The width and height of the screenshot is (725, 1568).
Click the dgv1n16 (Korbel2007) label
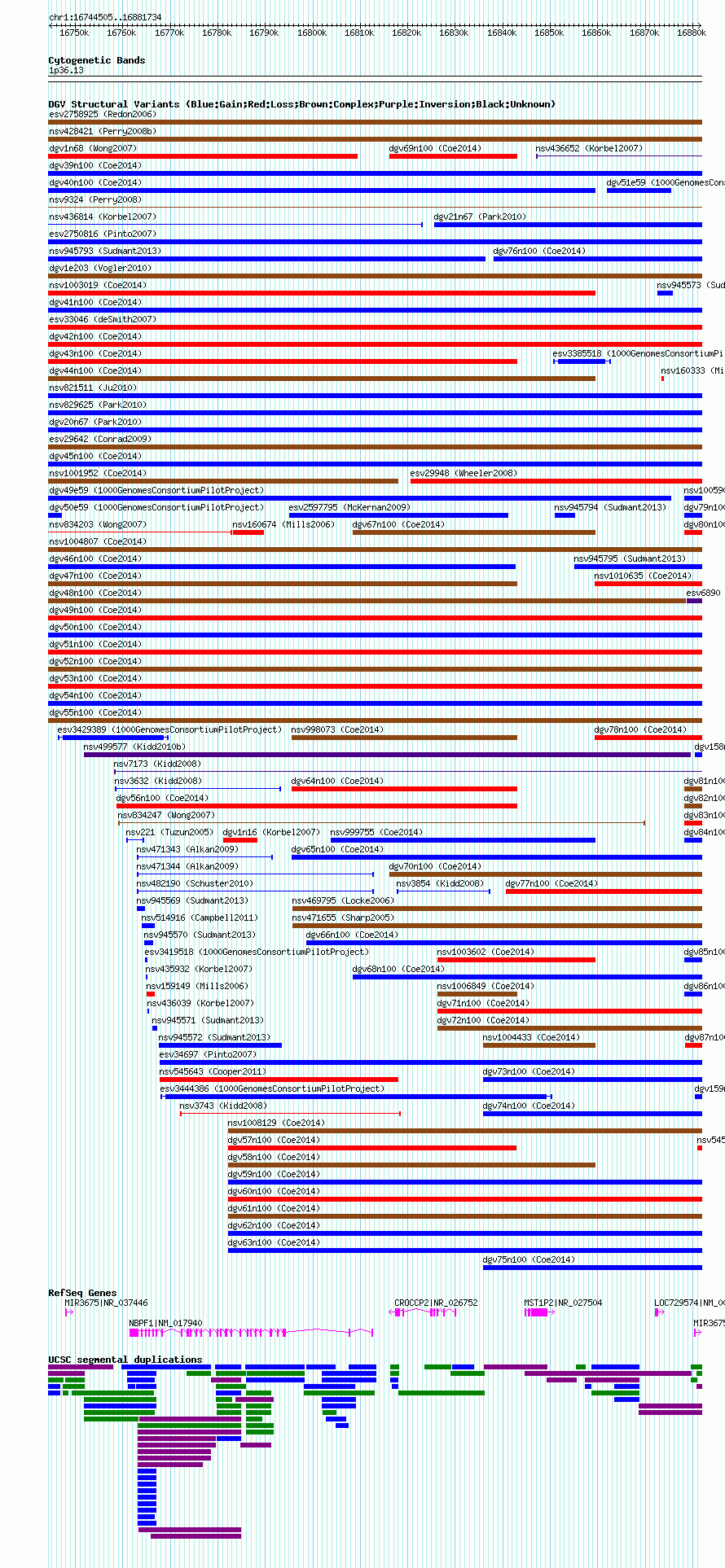[271, 832]
